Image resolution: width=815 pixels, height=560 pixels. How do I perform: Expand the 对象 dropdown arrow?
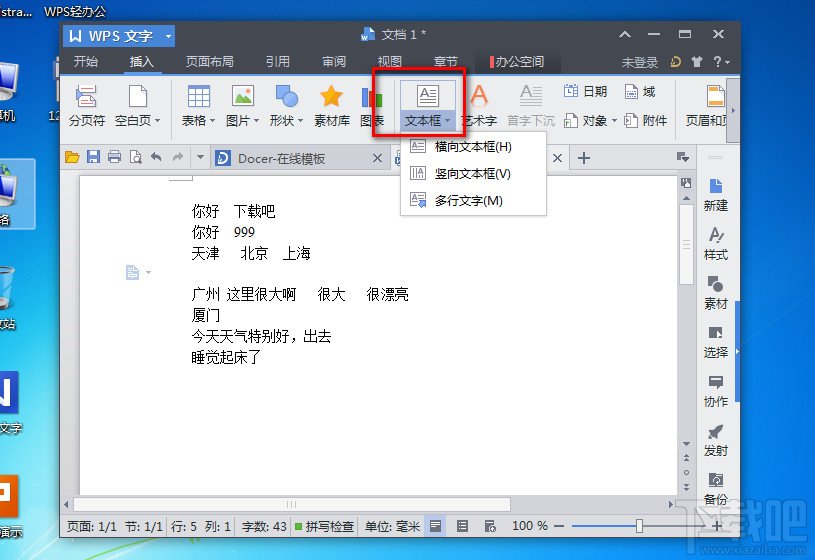[x=614, y=121]
